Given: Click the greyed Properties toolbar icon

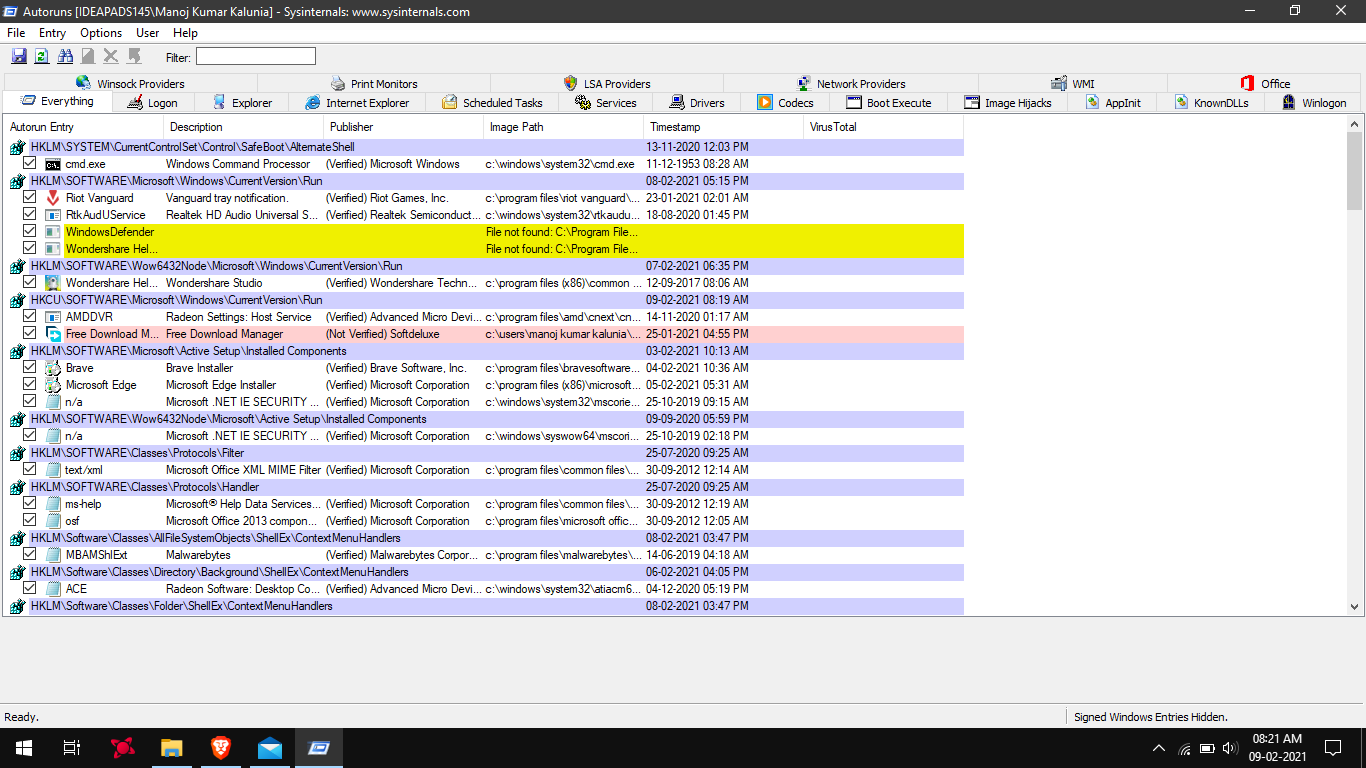Looking at the screenshot, I should [88, 56].
